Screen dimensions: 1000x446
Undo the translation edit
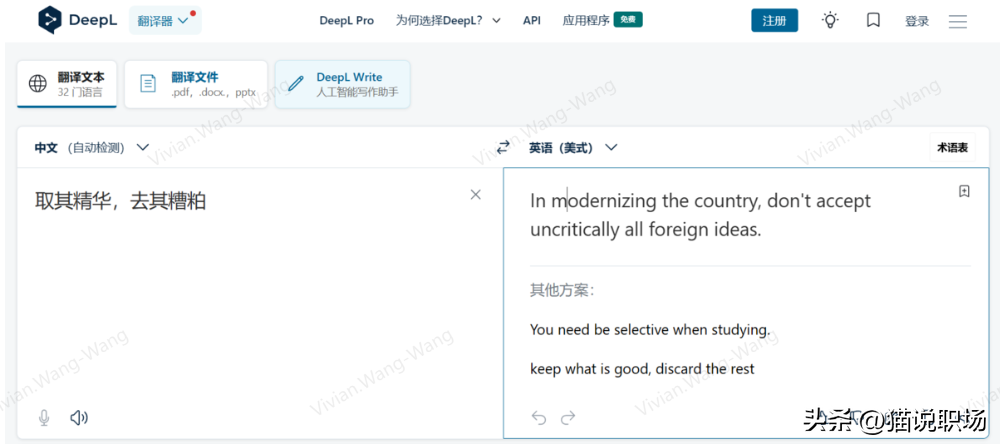(x=539, y=418)
